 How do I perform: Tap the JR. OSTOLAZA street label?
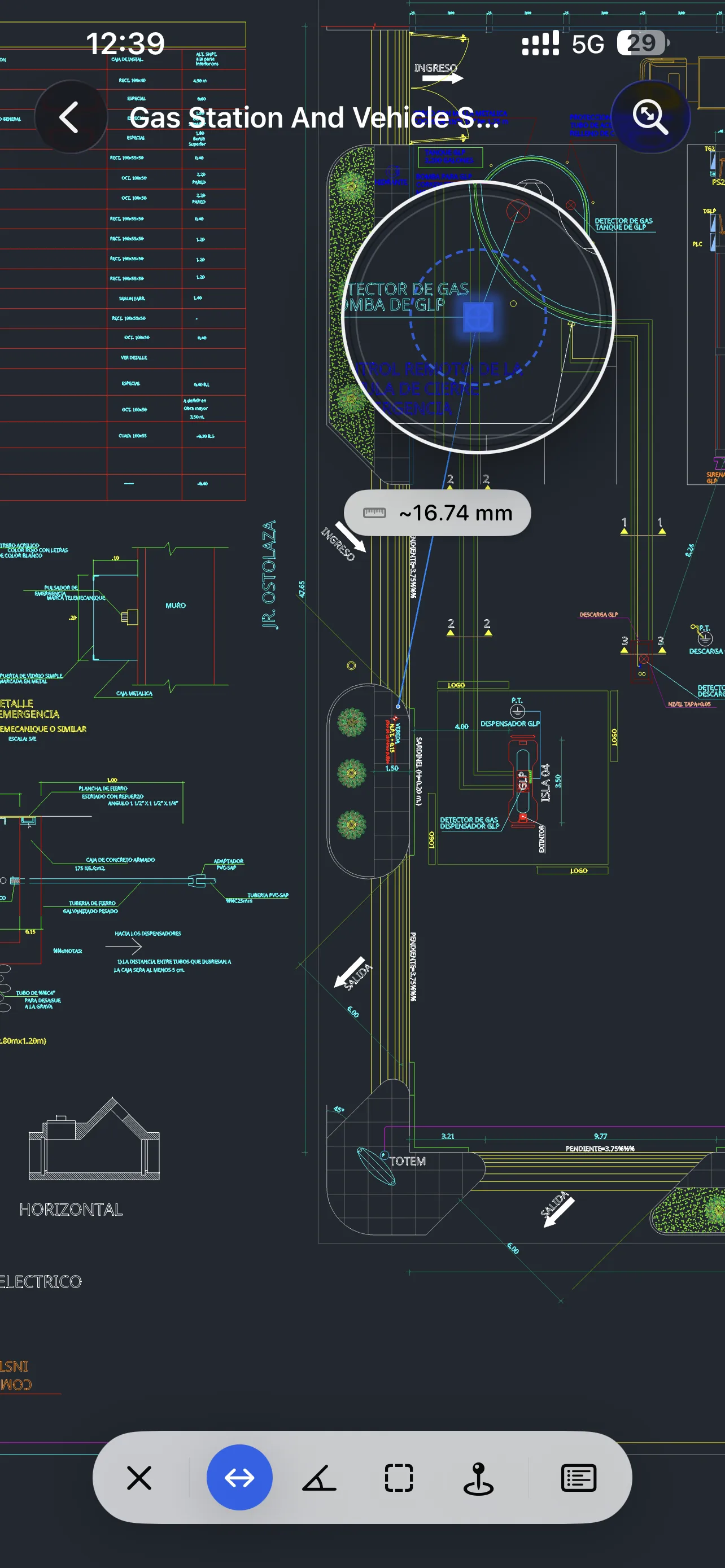[x=270, y=574]
